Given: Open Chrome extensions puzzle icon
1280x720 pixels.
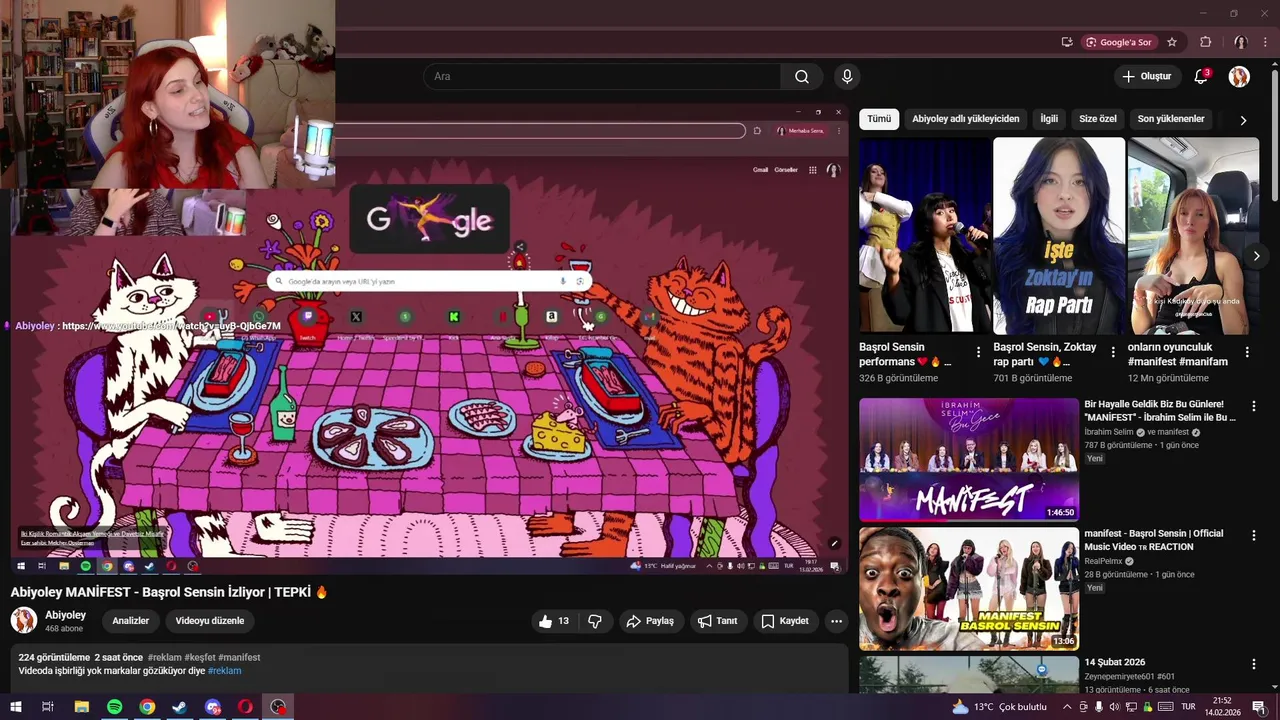Looking at the screenshot, I should [x=1205, y=42].
